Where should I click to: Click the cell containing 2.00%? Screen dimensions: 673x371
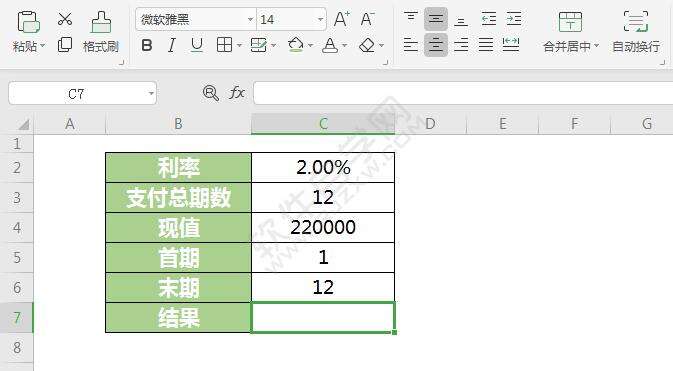click(323, 167)
